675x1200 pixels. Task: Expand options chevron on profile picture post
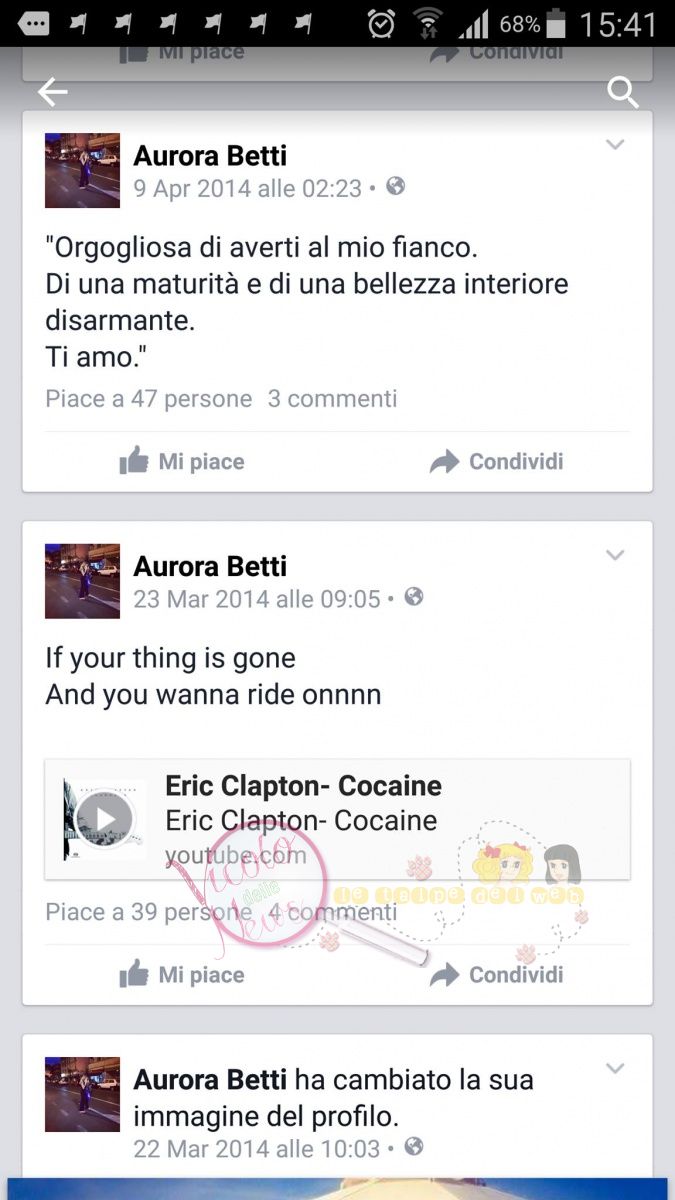coord(615,1068)
